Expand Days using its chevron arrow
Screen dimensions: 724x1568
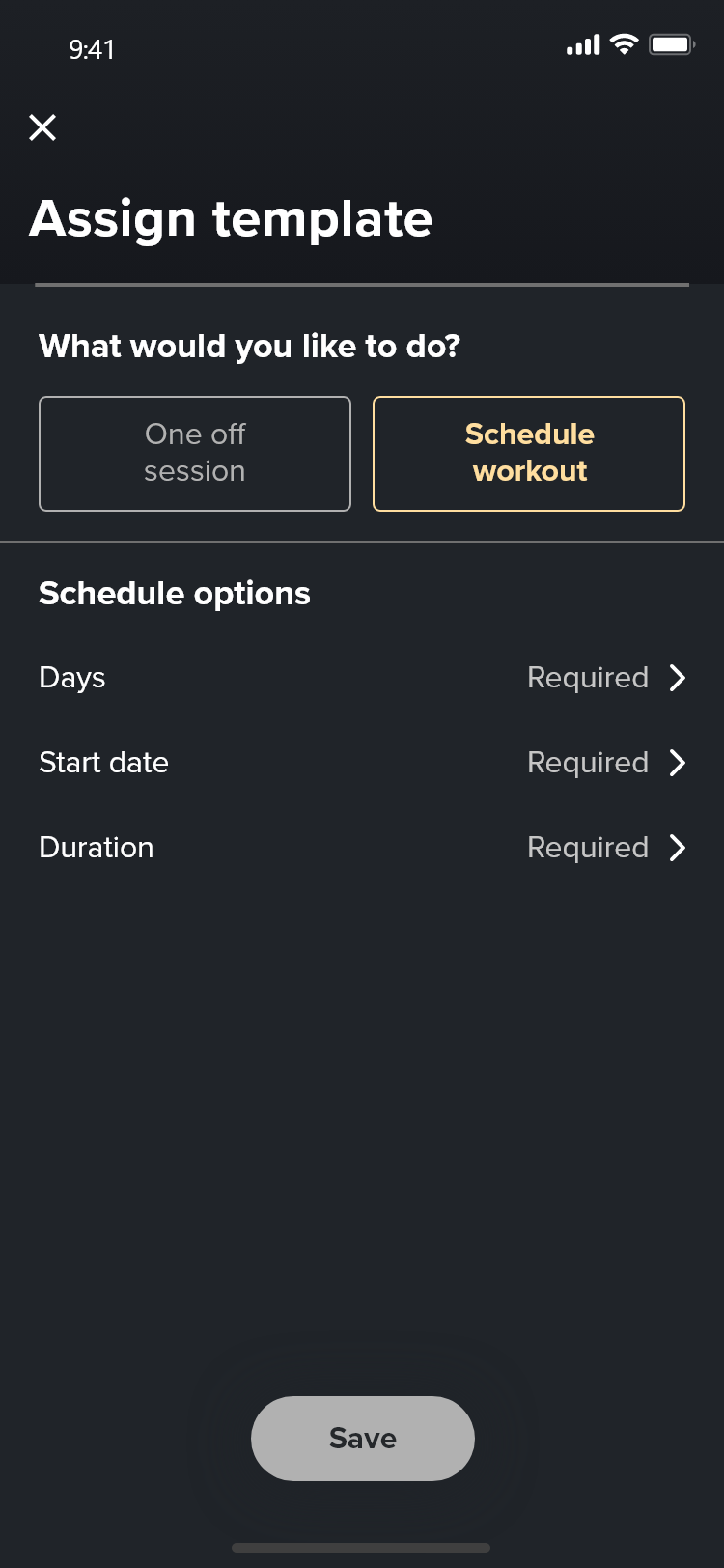coord(678,678)
